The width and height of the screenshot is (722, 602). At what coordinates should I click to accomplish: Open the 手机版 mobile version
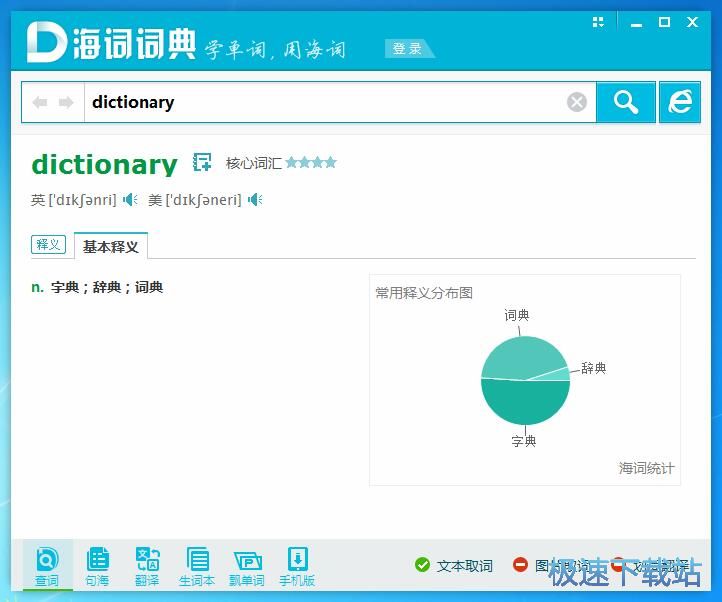click(x=297, y=566)
